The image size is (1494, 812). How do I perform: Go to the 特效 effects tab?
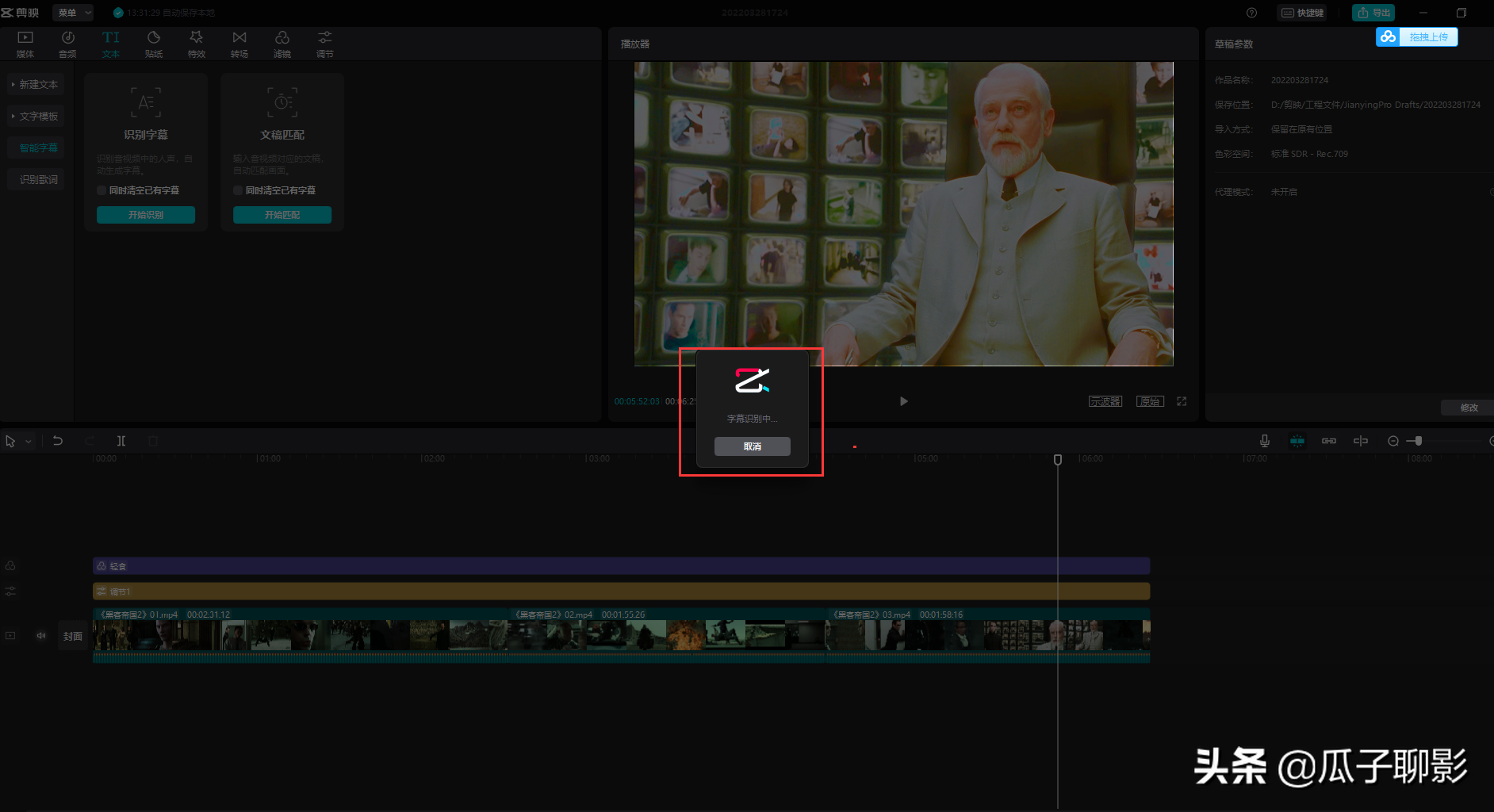[x=197, y=44]
